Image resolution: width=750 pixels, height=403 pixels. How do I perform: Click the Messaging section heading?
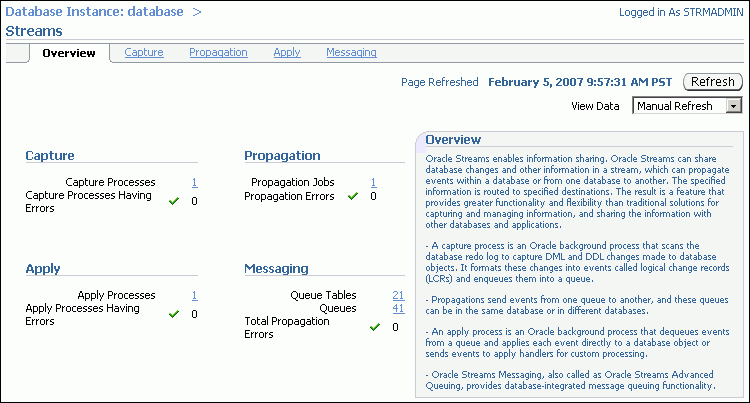(276, 269)
